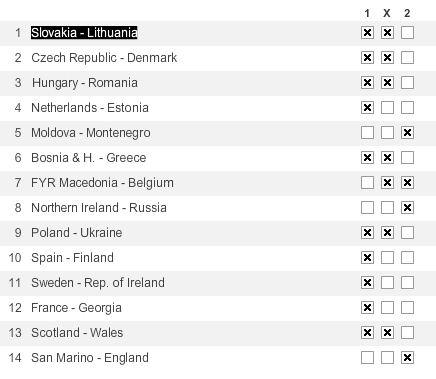Tick away win (2) for Czech Republic - Denmark
436x379 pixels.
(x=407, y=58)
